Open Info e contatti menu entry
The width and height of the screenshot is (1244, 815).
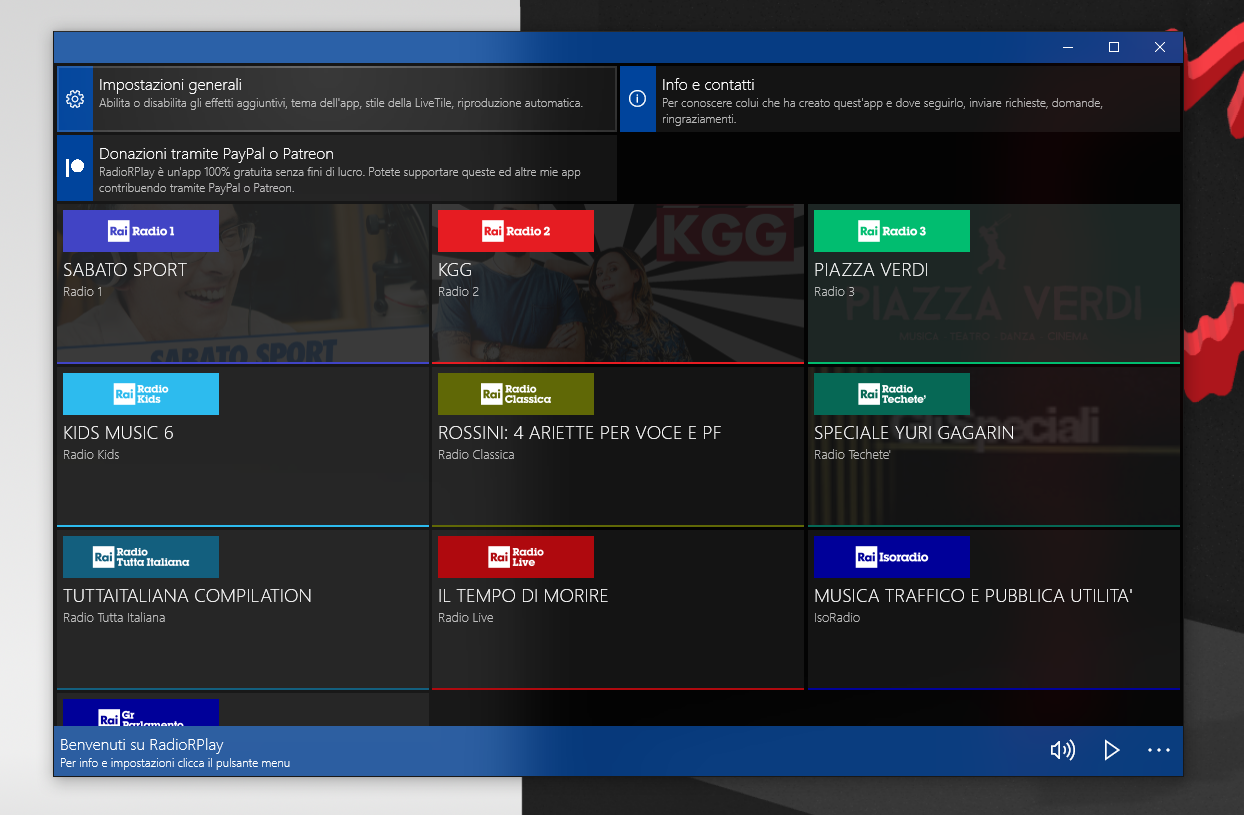point(900,99)
